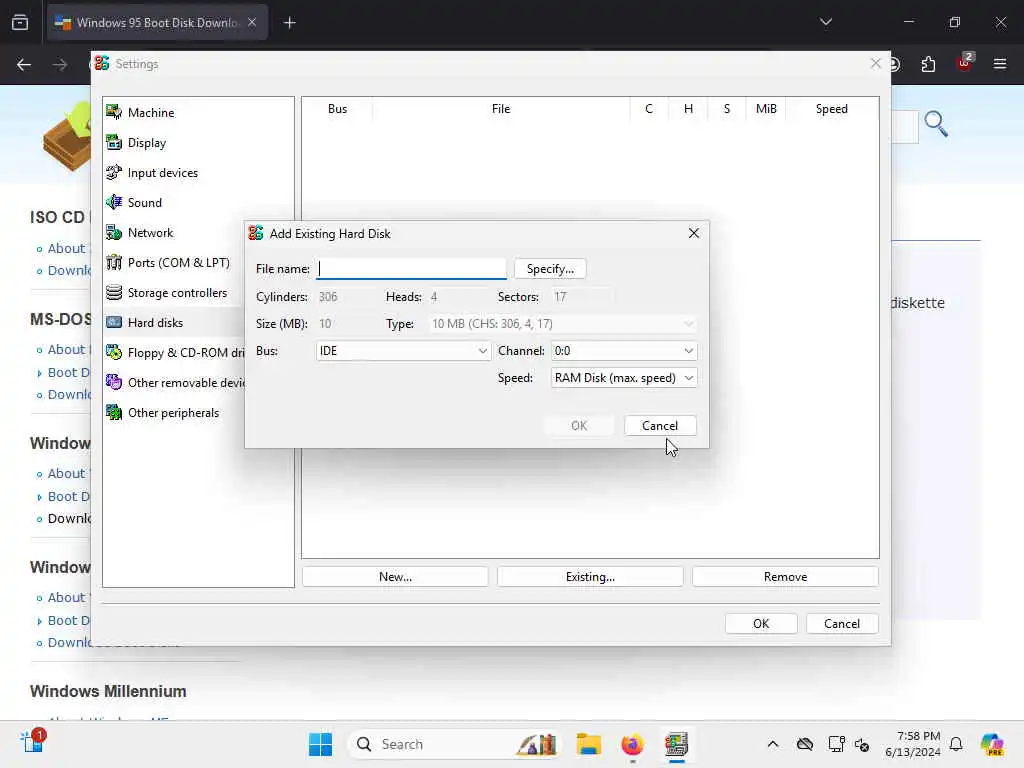
Task: Click the File name input field
Action: [x=411, y=268]
